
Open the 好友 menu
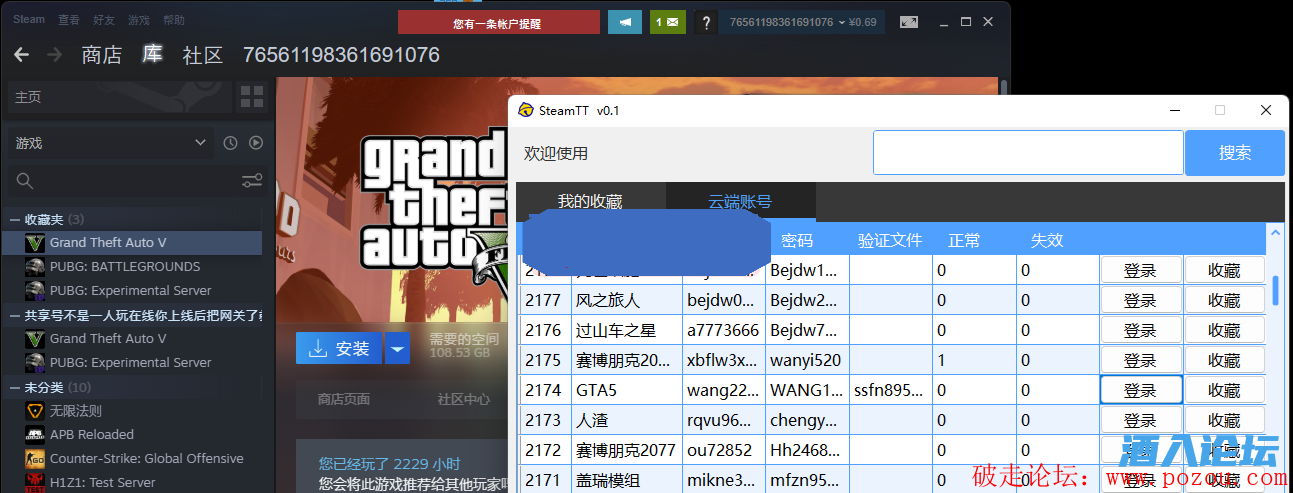104,19
